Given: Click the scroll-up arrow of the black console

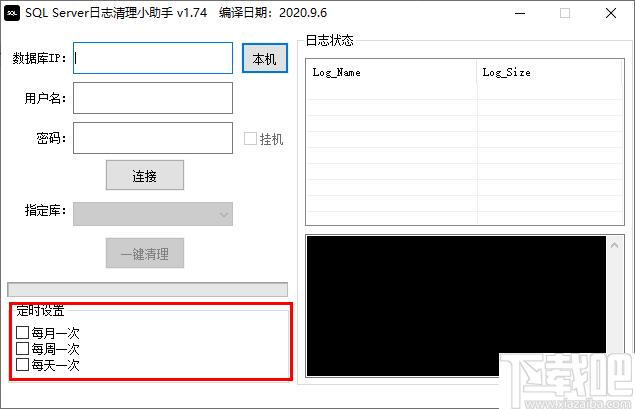Looking at the screenshot, I should click(614, 245).
